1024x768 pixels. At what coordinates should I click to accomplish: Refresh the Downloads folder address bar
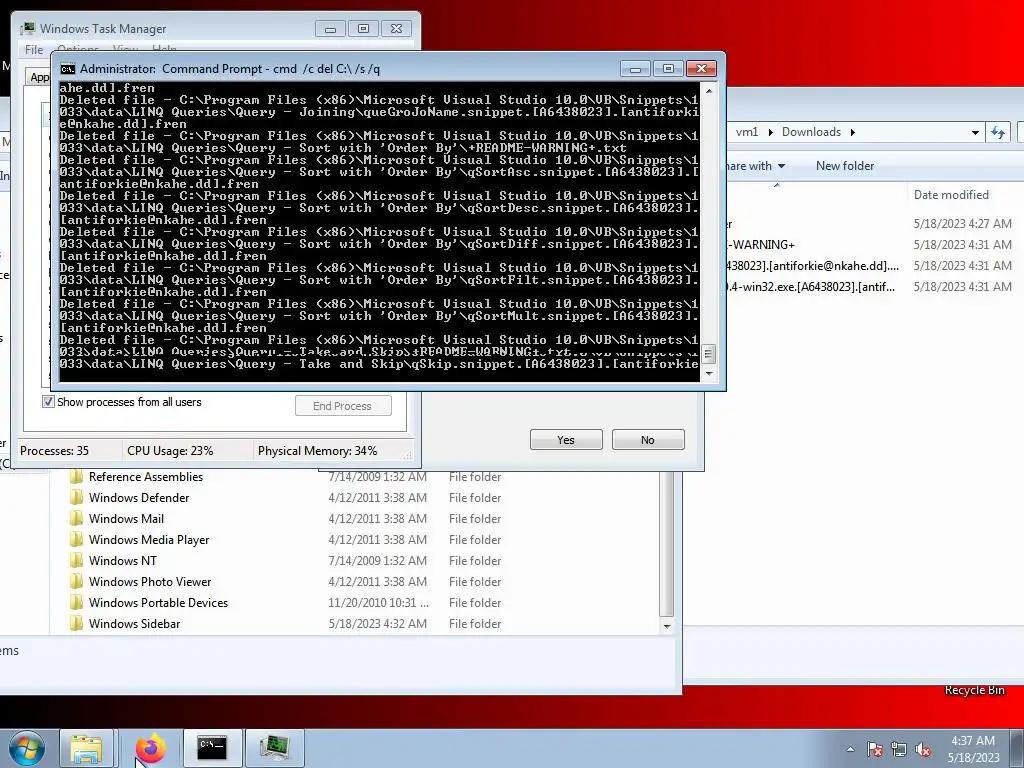998,132
